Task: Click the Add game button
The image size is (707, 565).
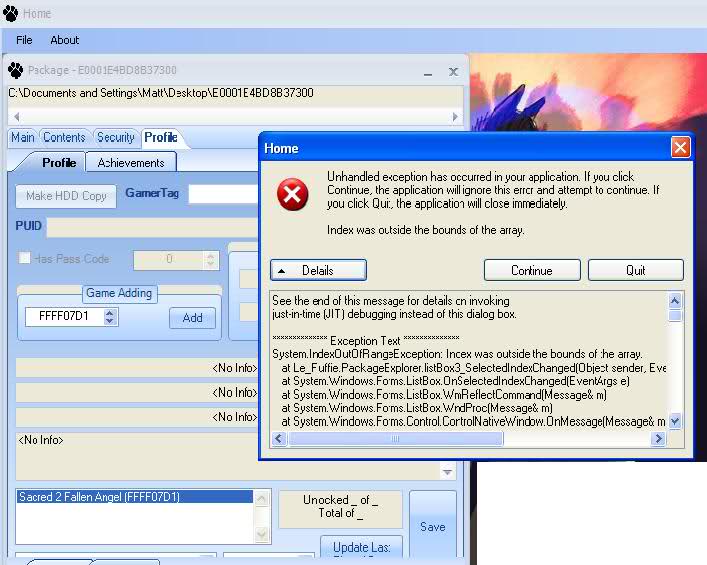Action: tap(192, 318)
